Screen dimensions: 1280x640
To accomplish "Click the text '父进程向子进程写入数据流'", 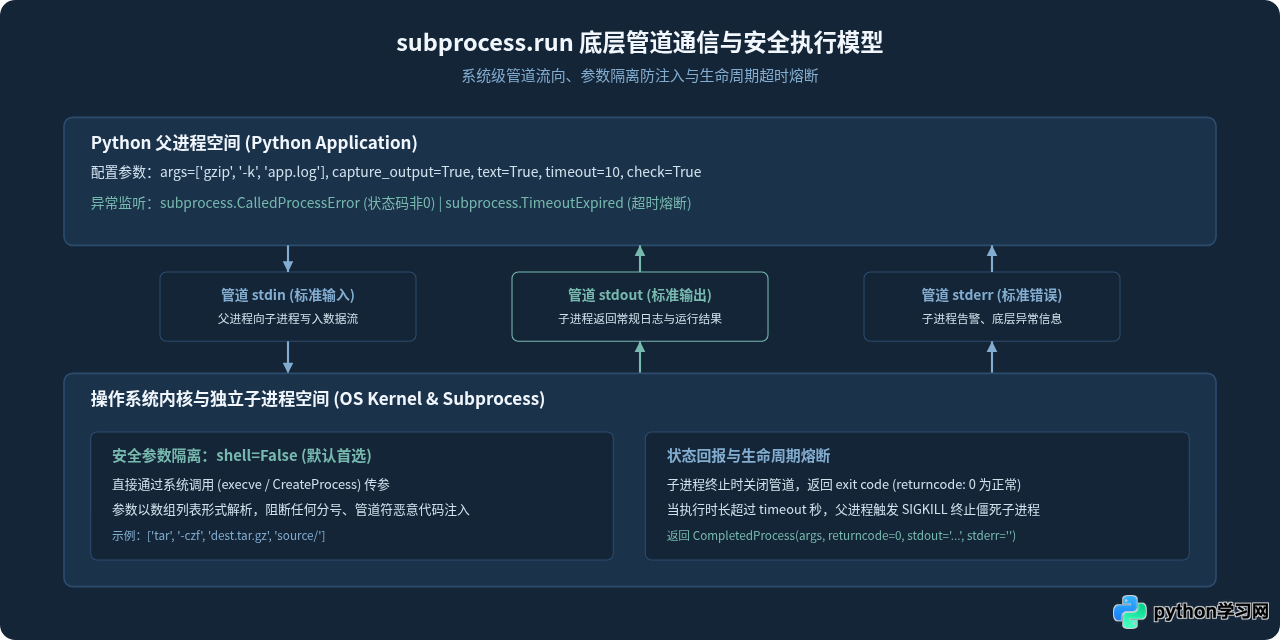I will 288,319.
